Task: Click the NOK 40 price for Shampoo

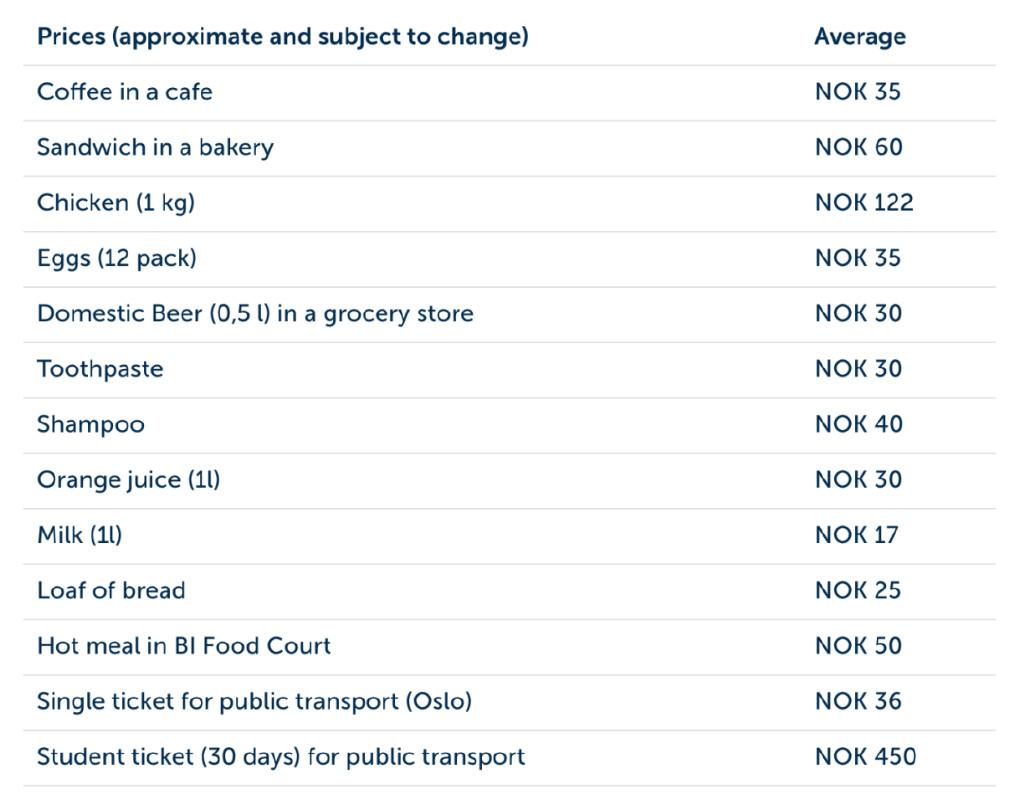Action: click(x=858, y=424)
